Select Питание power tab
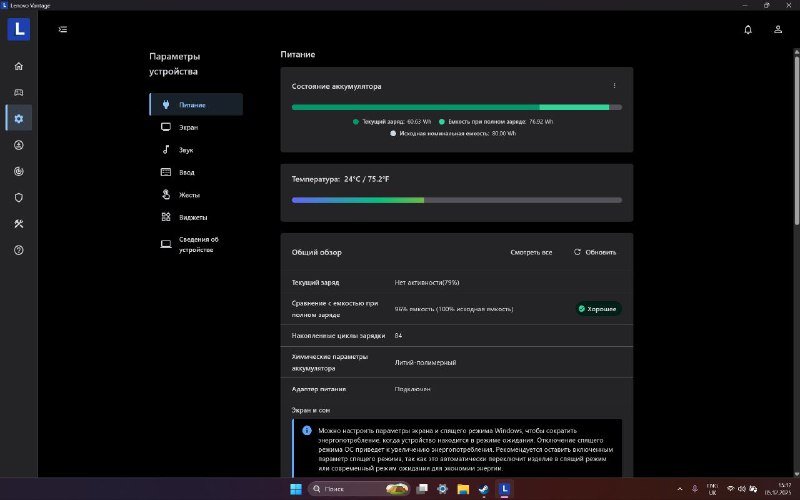Image resolution: width=800 pixels, height=500 pixels. [196, 105]
